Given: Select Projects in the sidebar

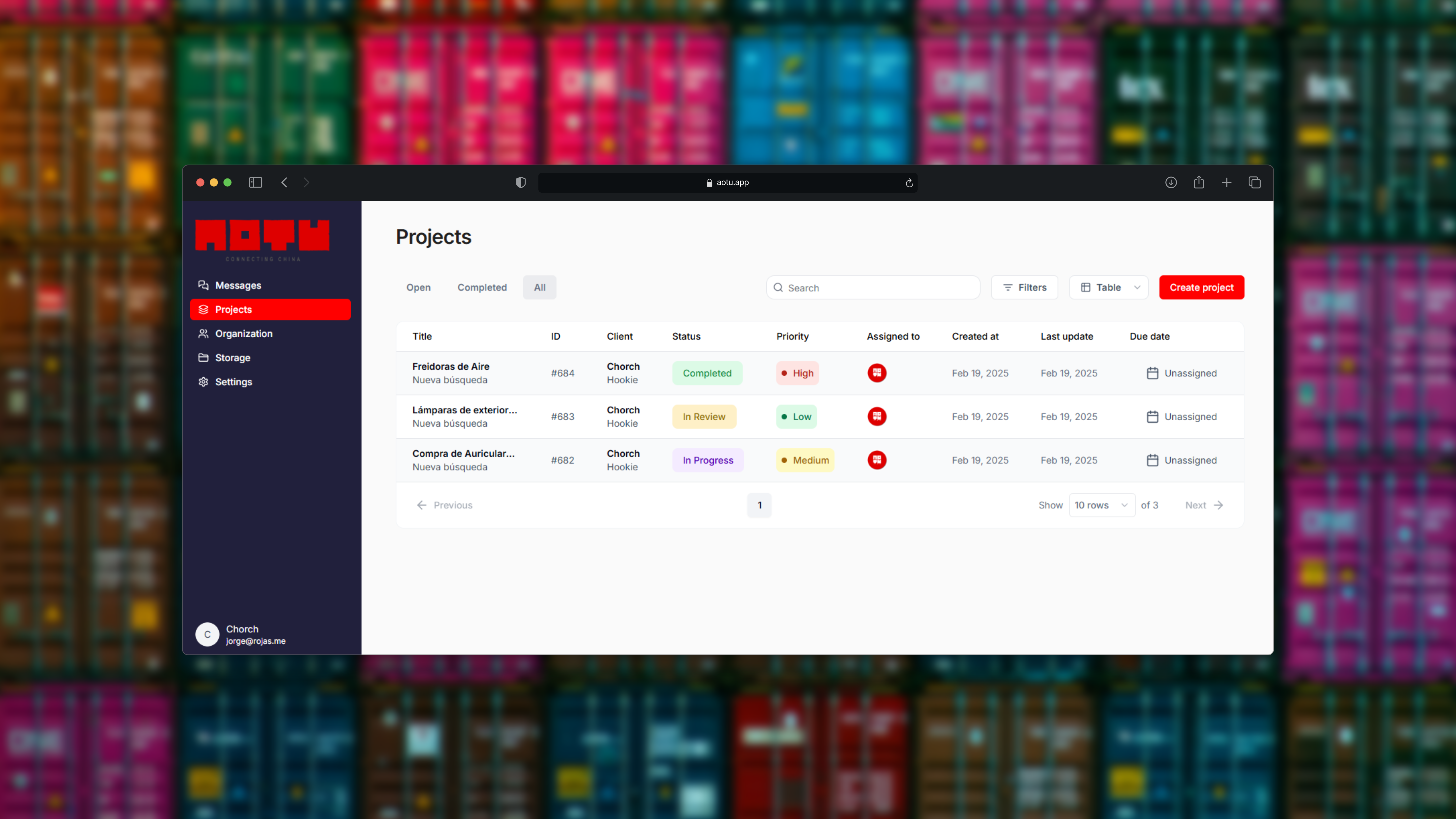Looking at the screenshot, I should click(x=270, y=309).
